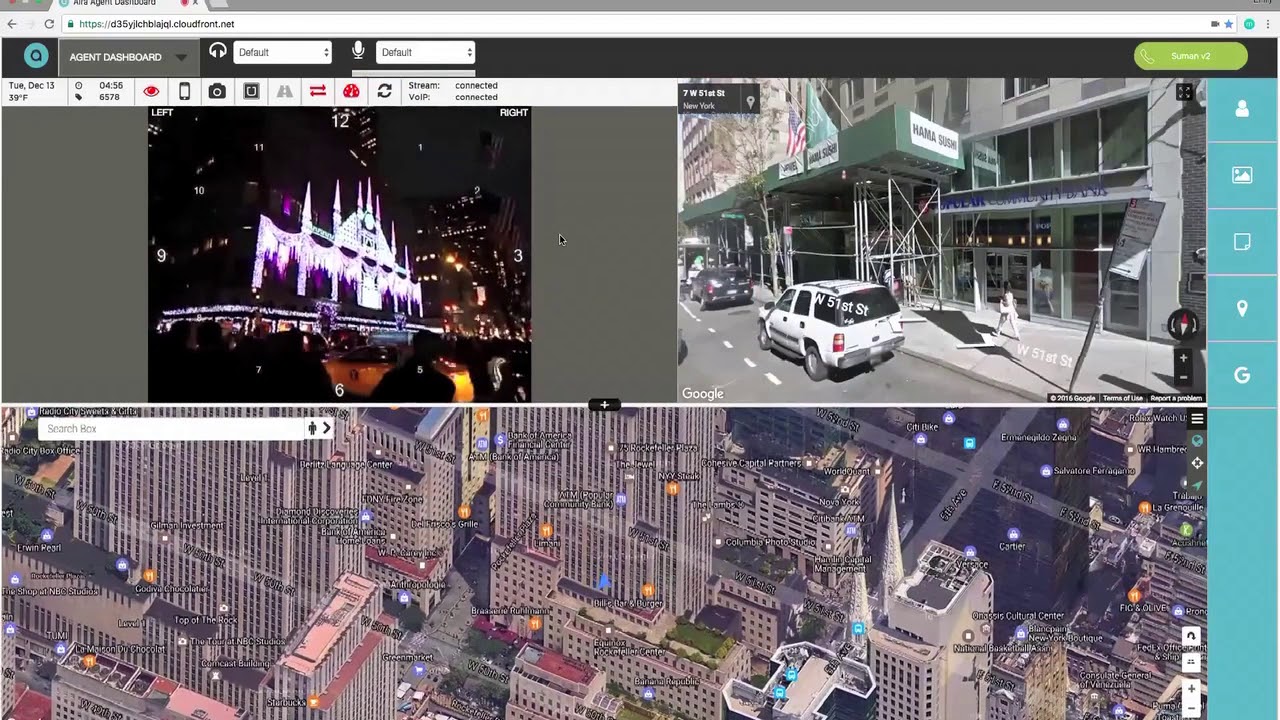This screenshot has height=720, width=1280.
Task: Click the red dashboard gauge icon
Action: [351, 91]
